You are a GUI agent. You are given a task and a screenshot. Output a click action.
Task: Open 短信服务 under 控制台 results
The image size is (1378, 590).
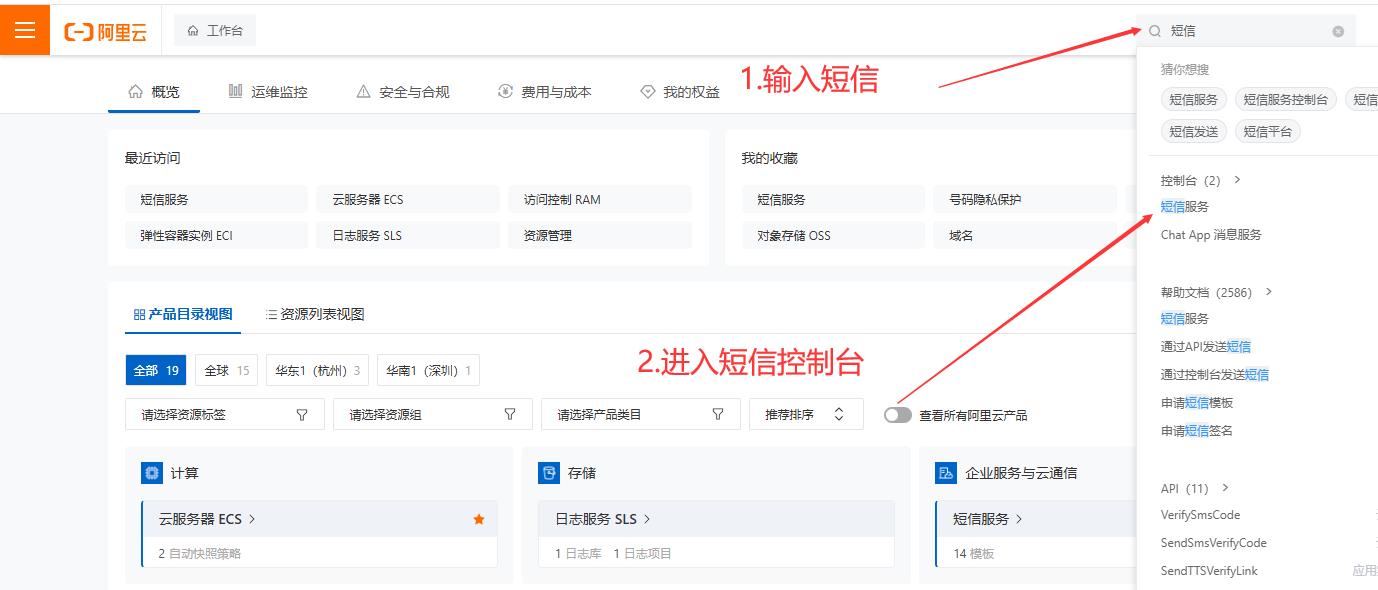(x=1185, y=207)
